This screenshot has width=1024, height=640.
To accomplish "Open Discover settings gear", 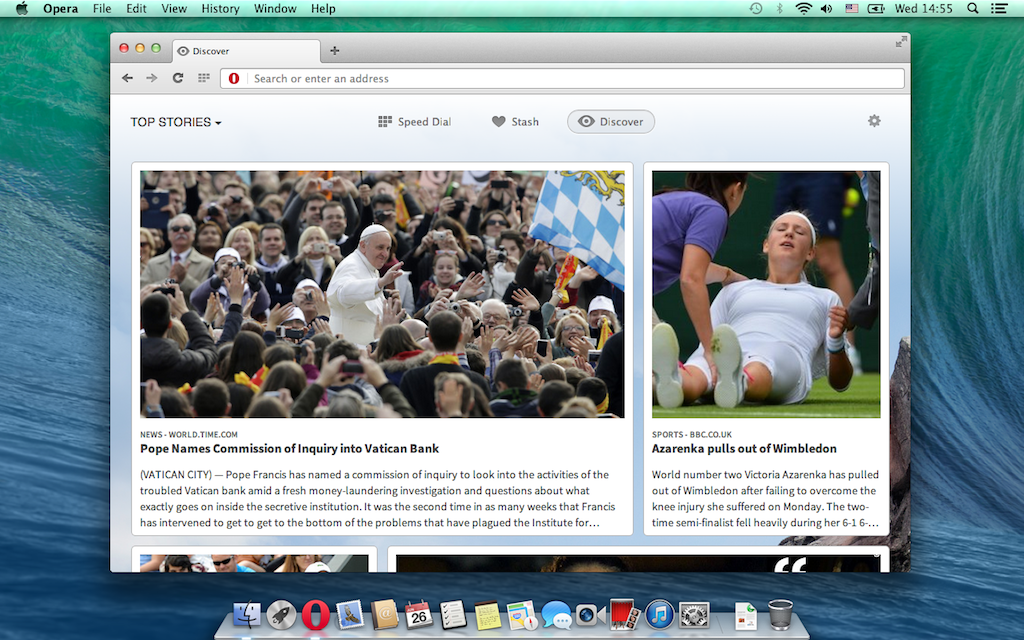I will click(874, 121).
